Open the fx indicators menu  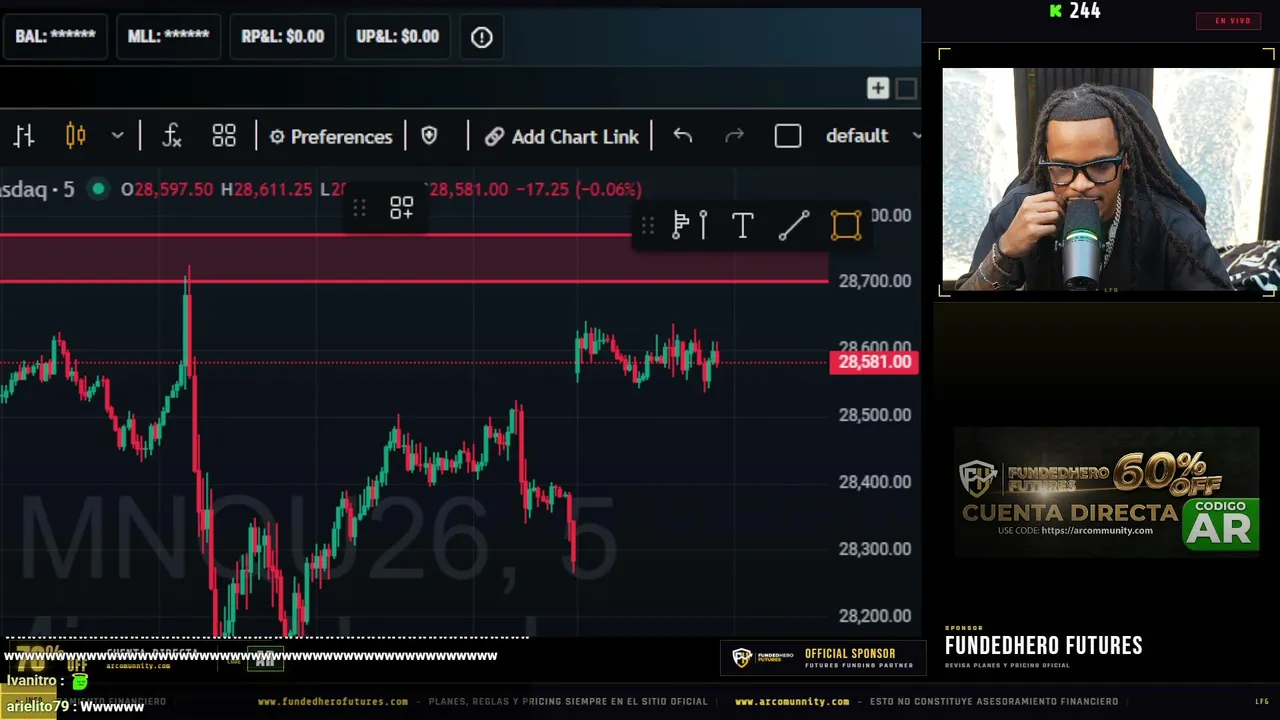(x=172, y=136)
